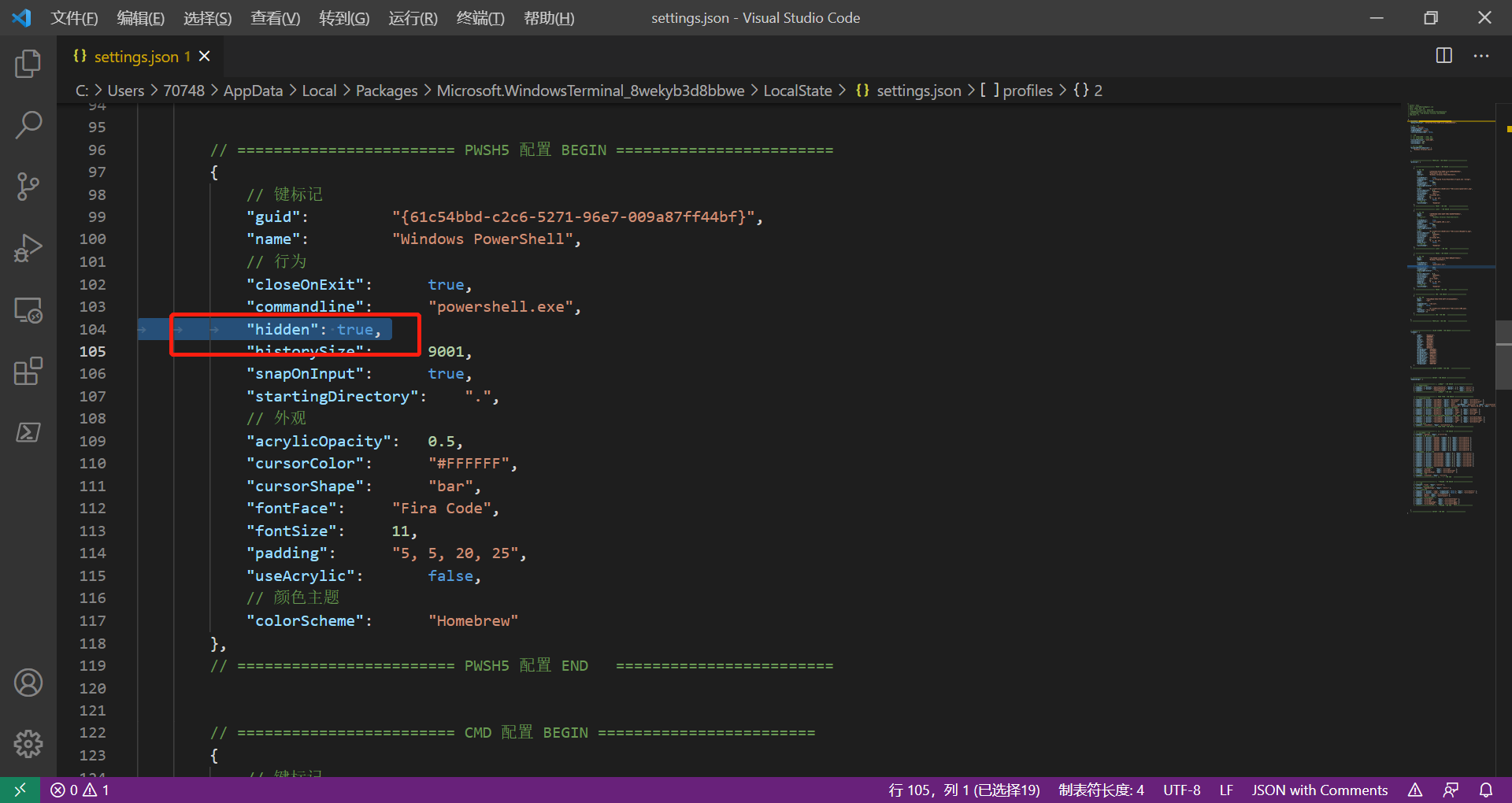
Task: Open the Run and Debug view
Action: [x=28, y=248]
